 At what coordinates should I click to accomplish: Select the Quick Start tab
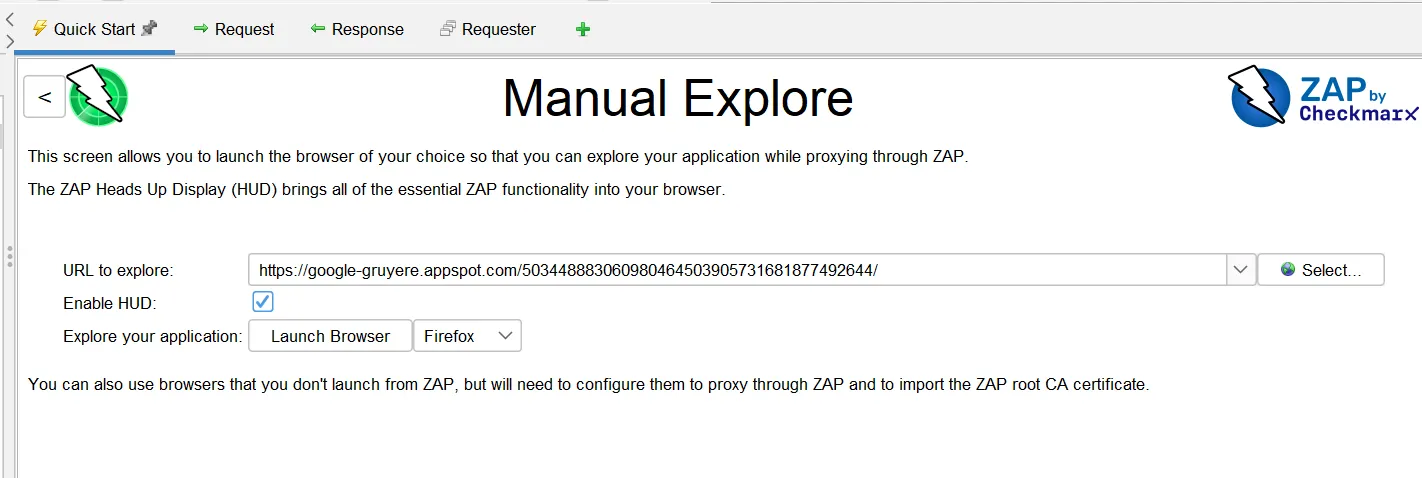(93, 29)
